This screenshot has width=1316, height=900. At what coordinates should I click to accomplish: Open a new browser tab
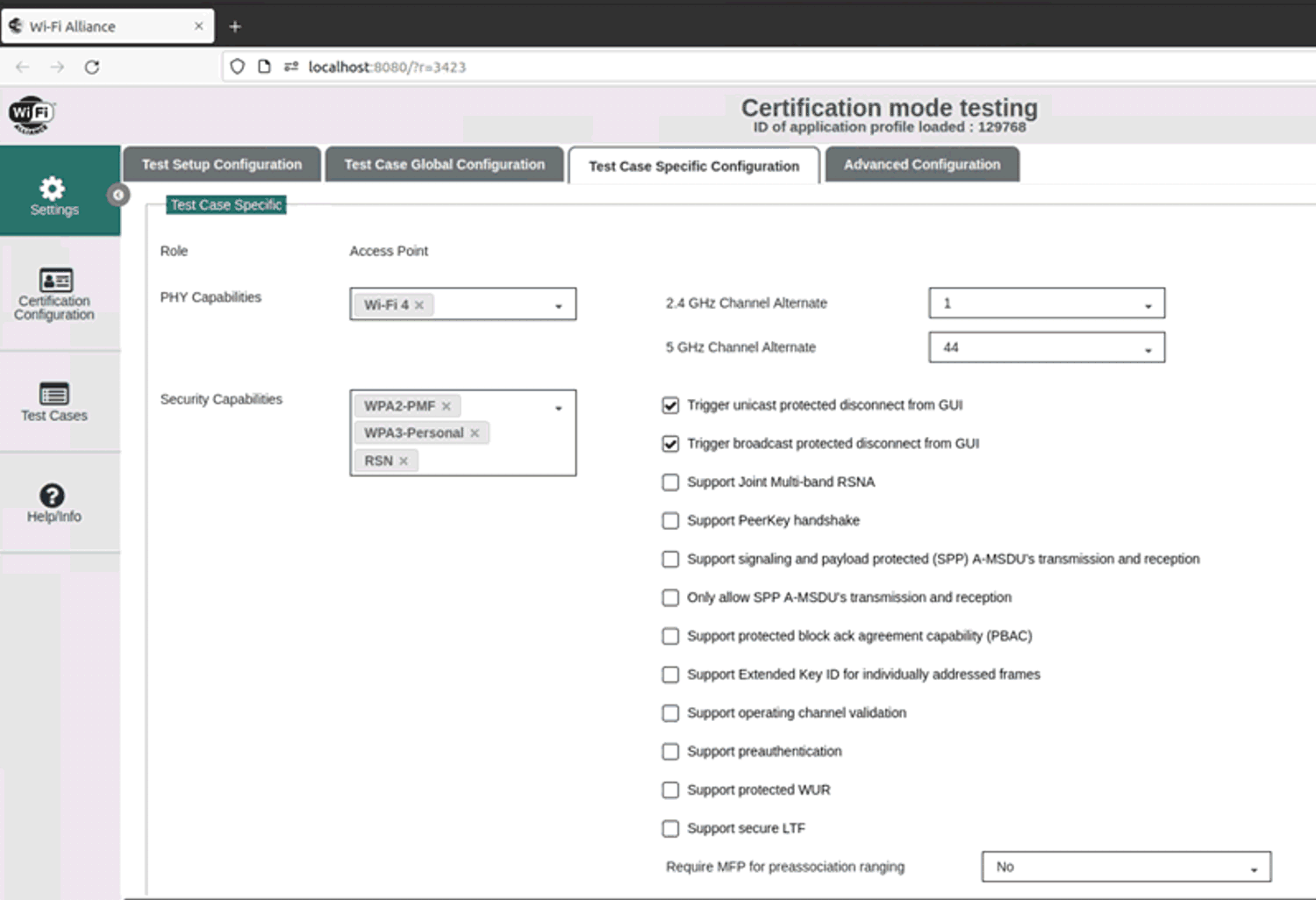coord(235,26)
